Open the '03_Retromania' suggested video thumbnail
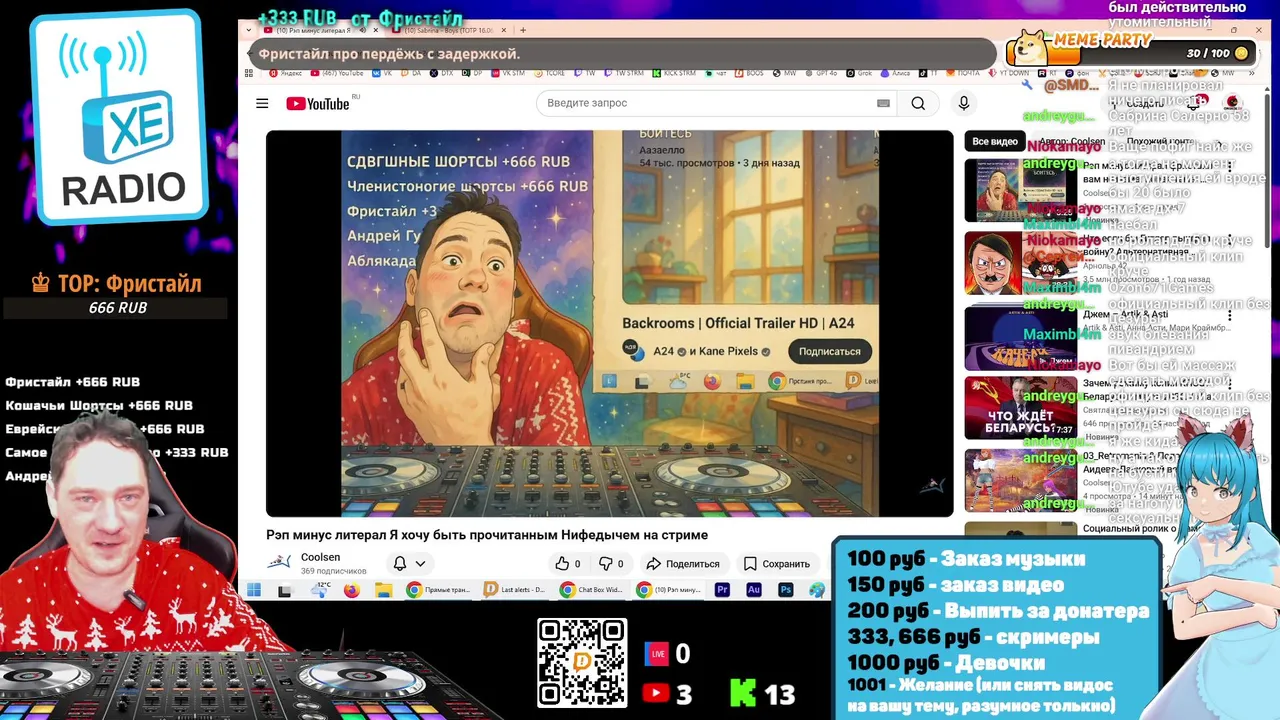This screenshot has height=720, width=1280. click(x=1020, y=481)
